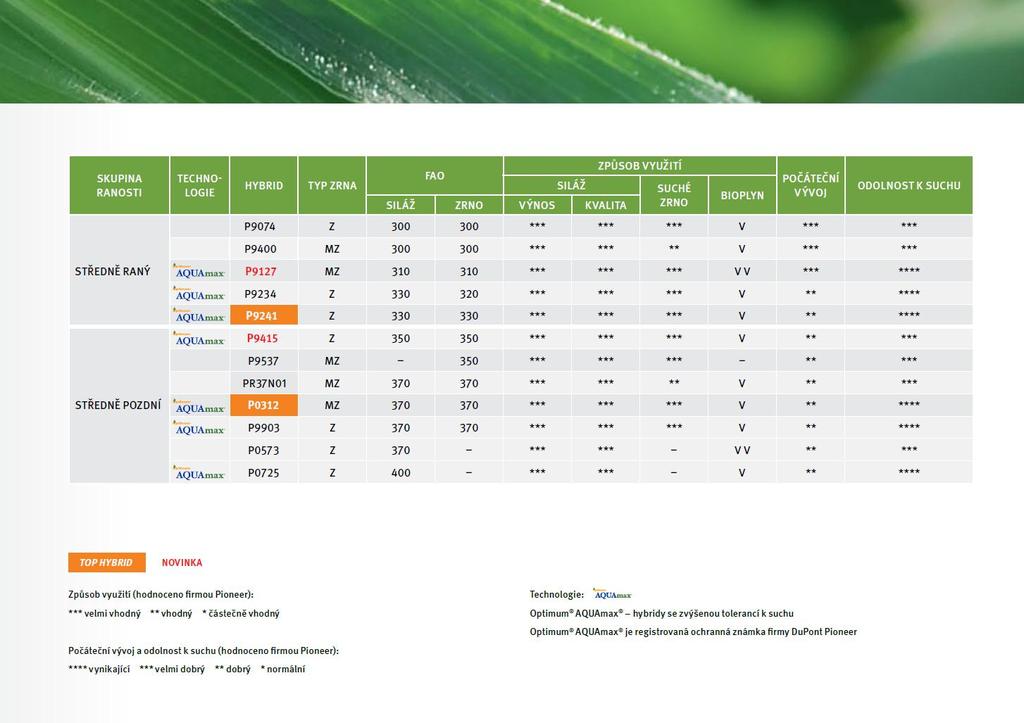Click the line 'Způsob využití (hodnoceno firmou Pioneer):'
Viewport: 1024px width, 723px height.
pyautogui.click(x=161, y=594)
